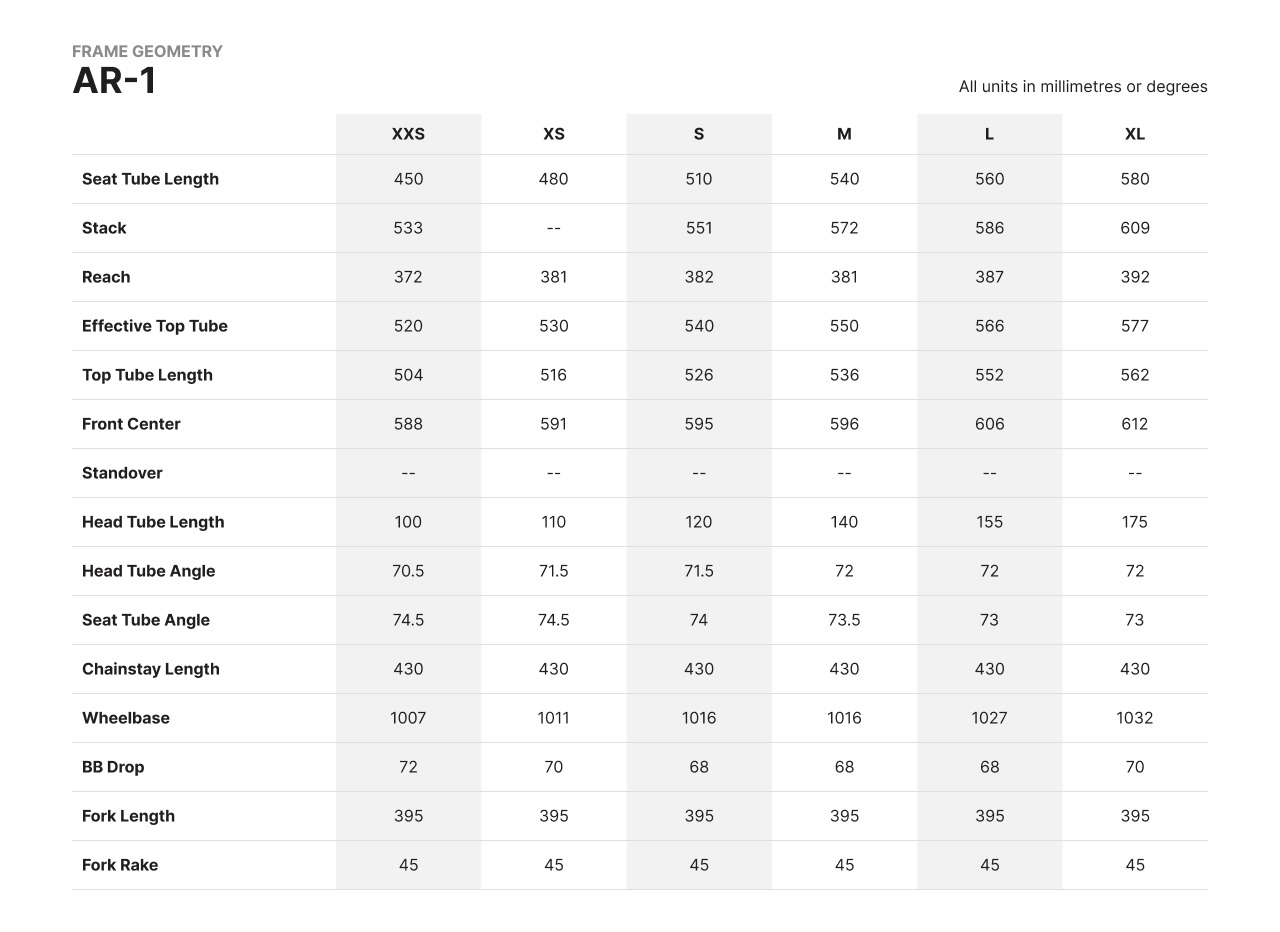Image resolution: width=1280 pixels, height=932 pixels.
Task: Select the Standover row label
Action: point(122,473)
